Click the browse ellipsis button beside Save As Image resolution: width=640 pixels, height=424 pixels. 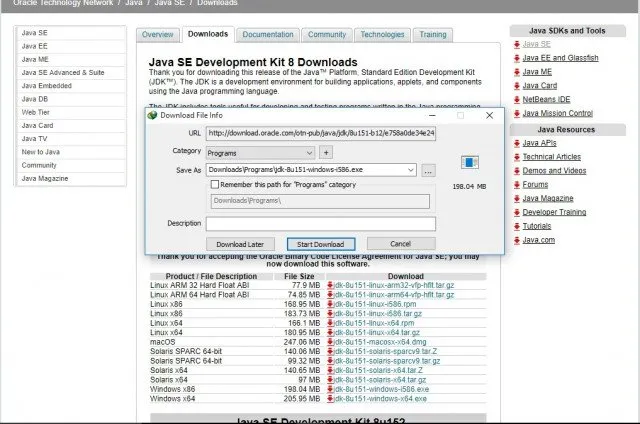click(428, 171)
